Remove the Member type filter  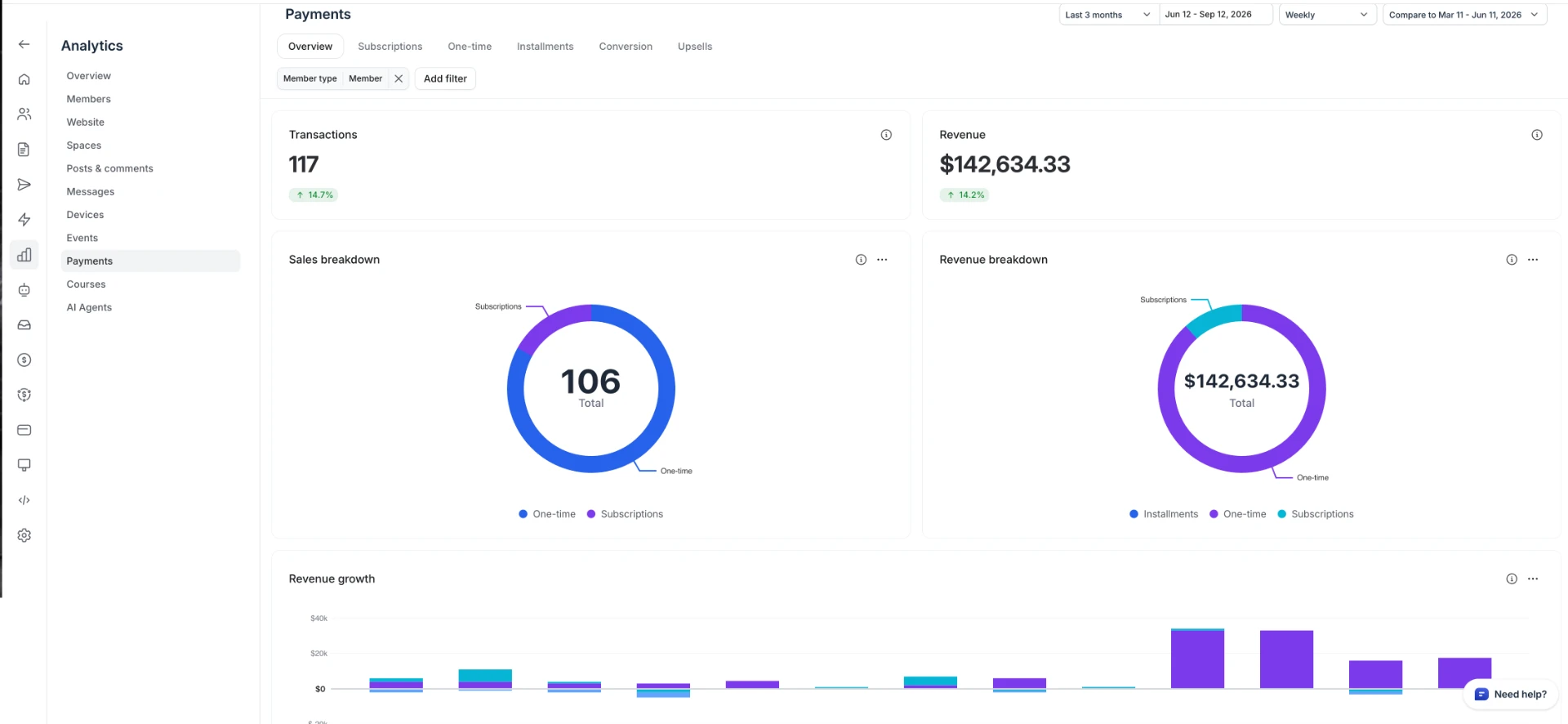tap(399, 78)
